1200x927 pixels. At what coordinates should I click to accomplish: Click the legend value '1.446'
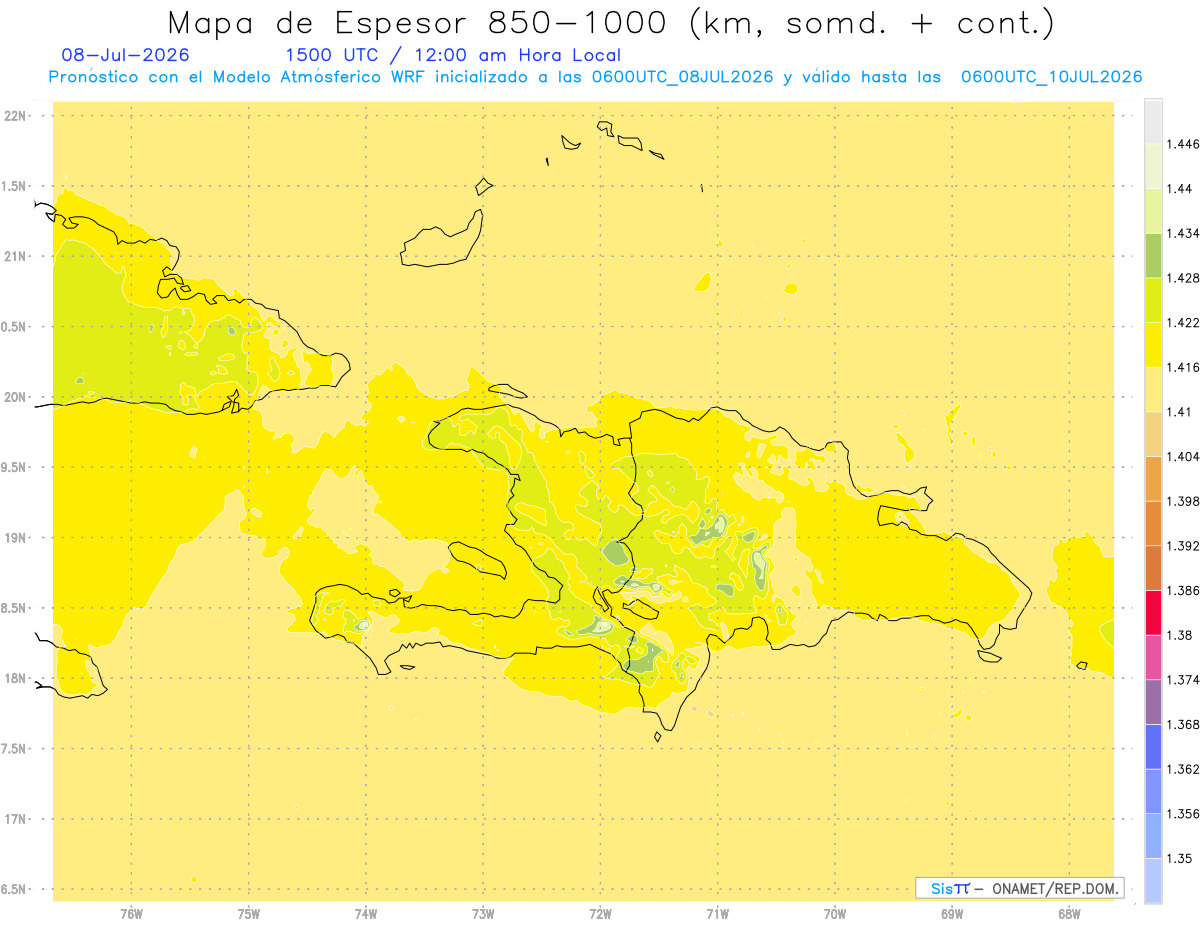[1183, 144]
